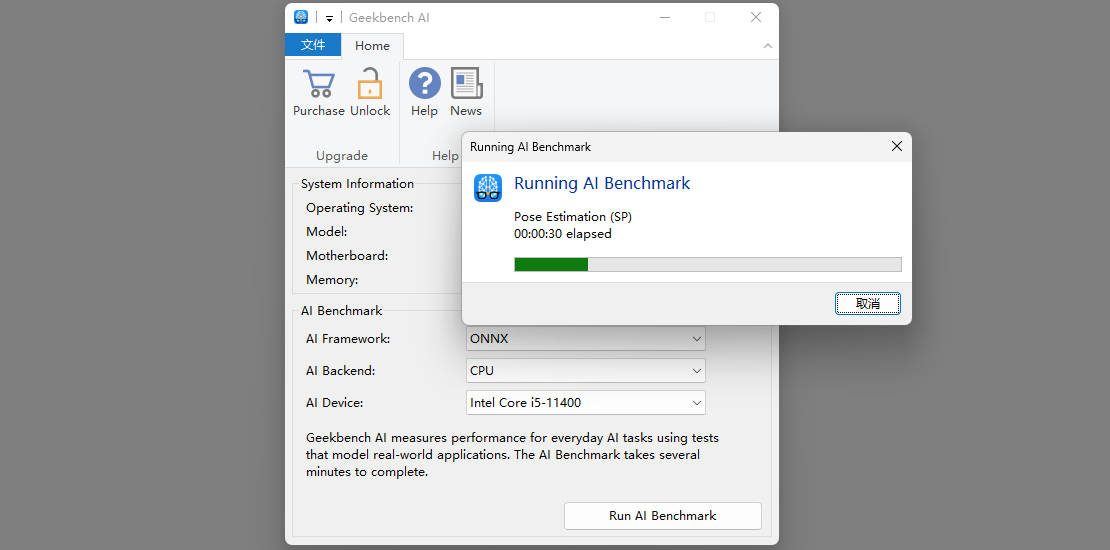Click the 'Operating System:' label
This screenshot has height=550, width=1110.
tap(360, 208)
